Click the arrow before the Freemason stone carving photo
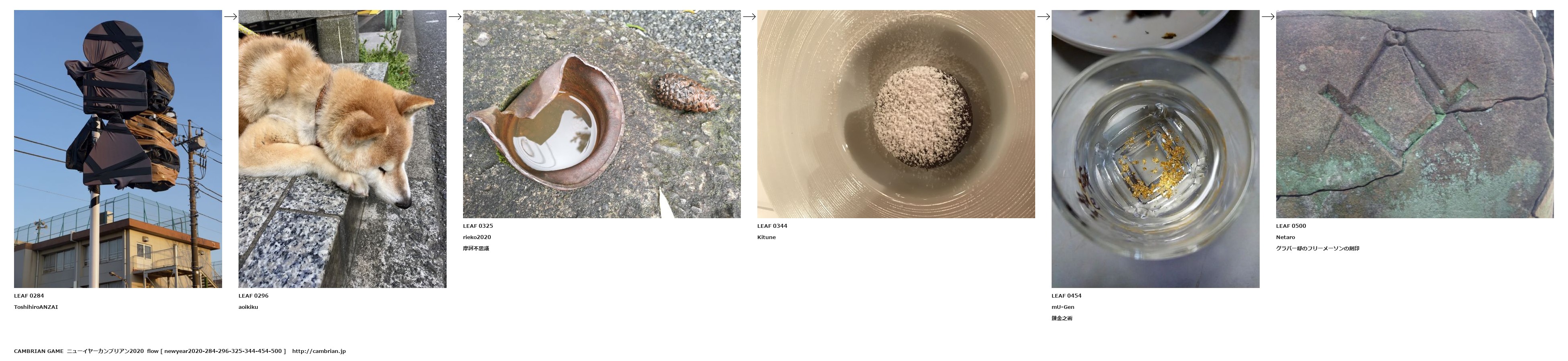 click(1268, 17)
